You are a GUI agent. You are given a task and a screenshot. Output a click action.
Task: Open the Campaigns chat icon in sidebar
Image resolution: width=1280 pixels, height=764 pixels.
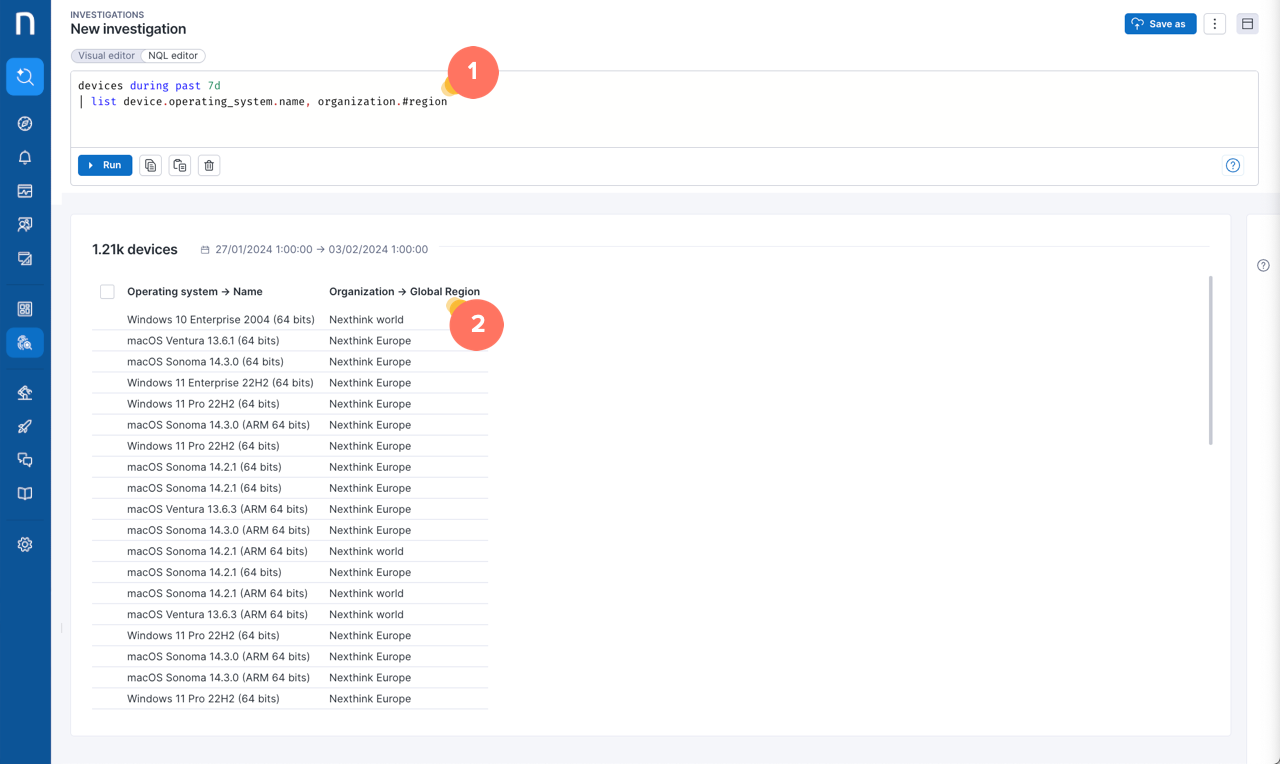click(x=24, y=459)
